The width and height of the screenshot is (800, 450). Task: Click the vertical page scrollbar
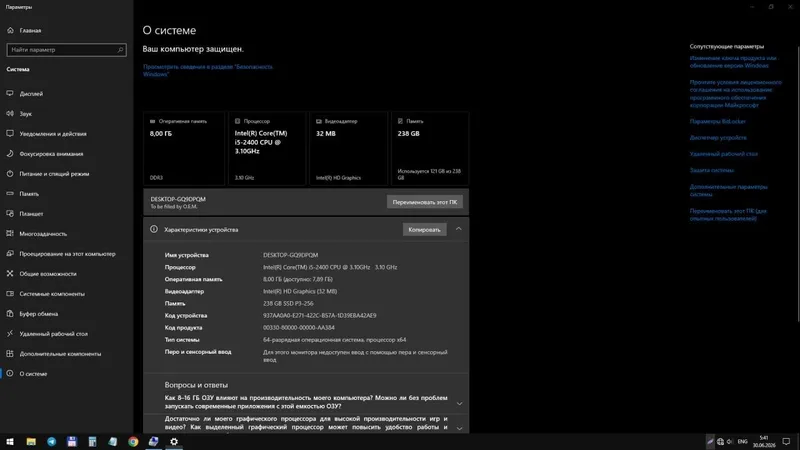click(x=798, y=184)
